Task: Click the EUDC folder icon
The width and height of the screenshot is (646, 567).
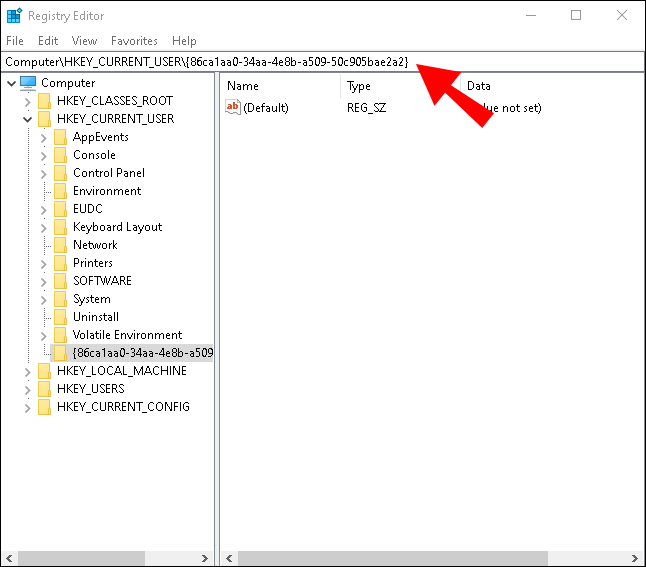Action: 61,209
